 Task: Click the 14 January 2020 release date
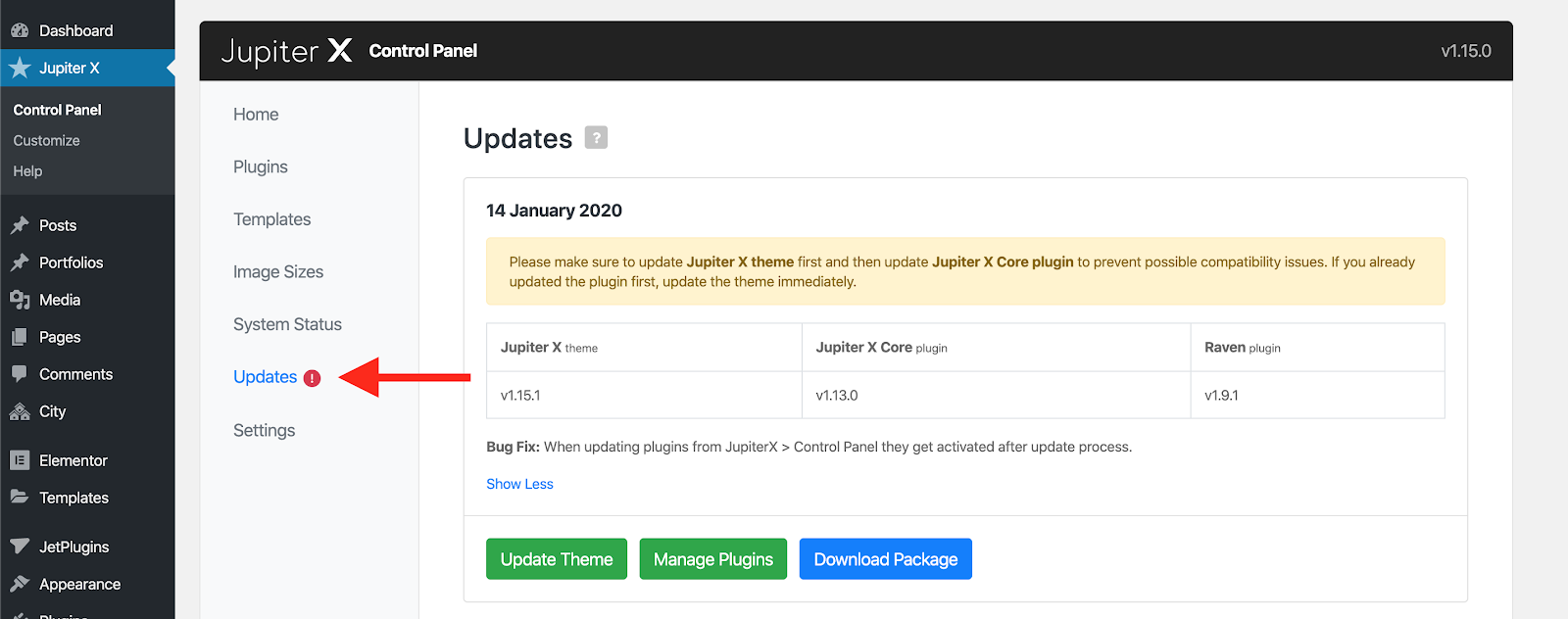(554, 211)
